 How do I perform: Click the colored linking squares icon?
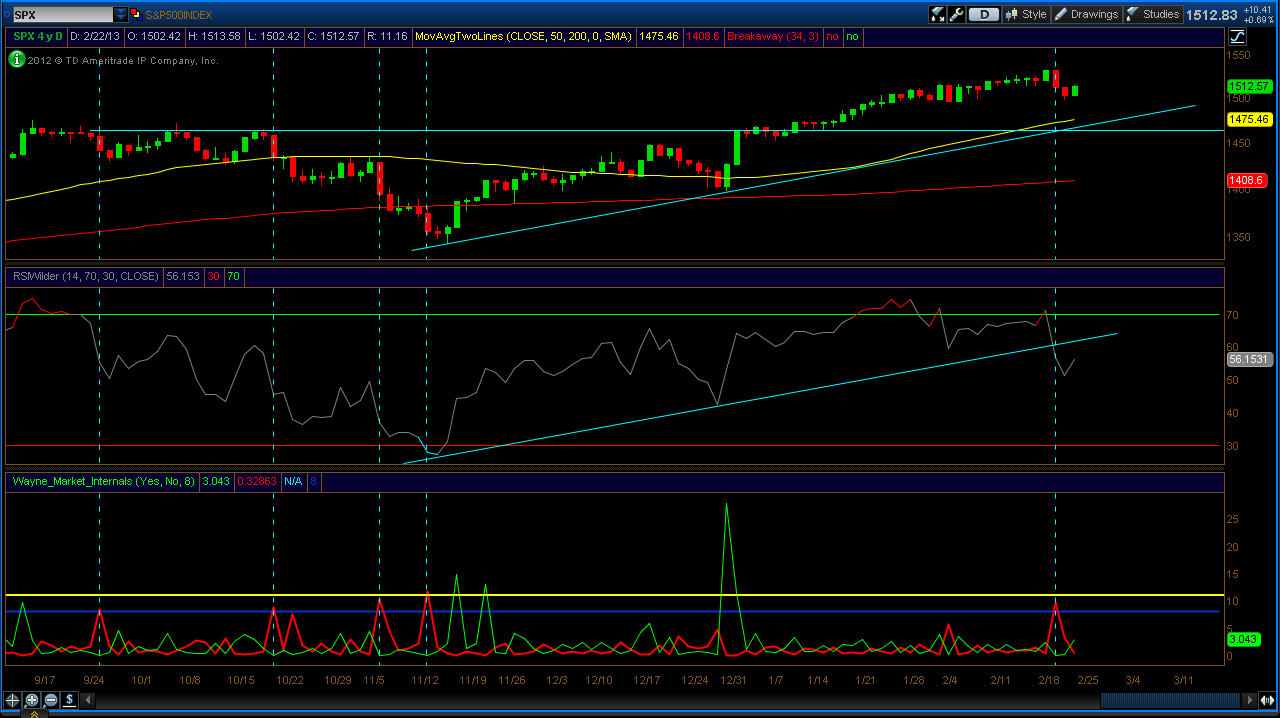click(x=139, y=15)
